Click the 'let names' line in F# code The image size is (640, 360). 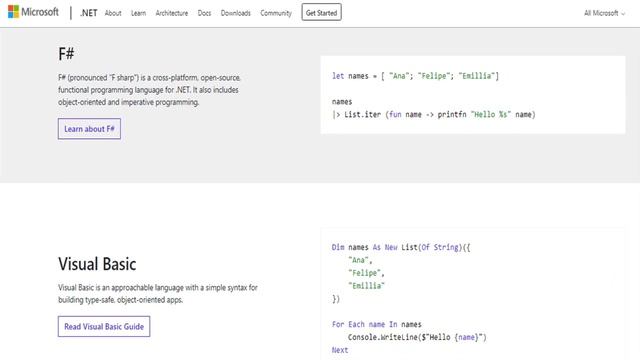(415, 76)
